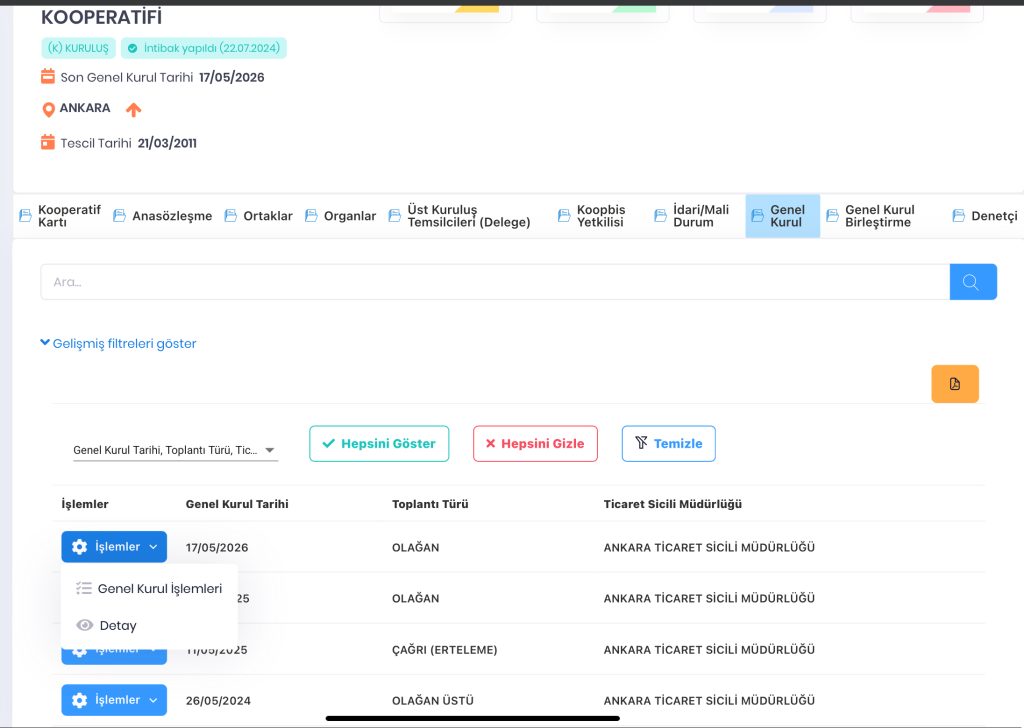Export list with orange PDF button
This screenshot has height=728, width=1024.
coord(955,384)
